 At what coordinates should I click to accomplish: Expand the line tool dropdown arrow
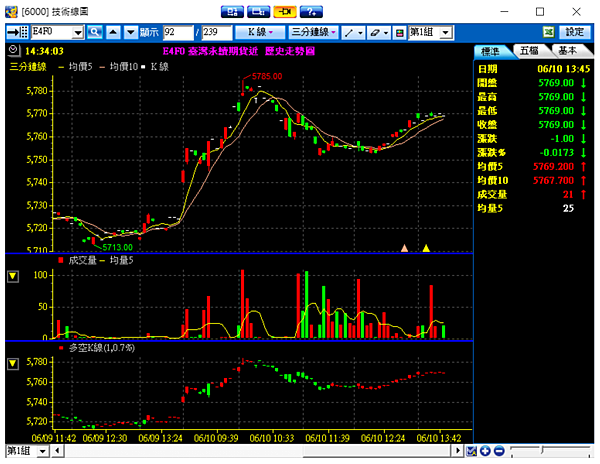pyautogui.click(x=360, y=33)
